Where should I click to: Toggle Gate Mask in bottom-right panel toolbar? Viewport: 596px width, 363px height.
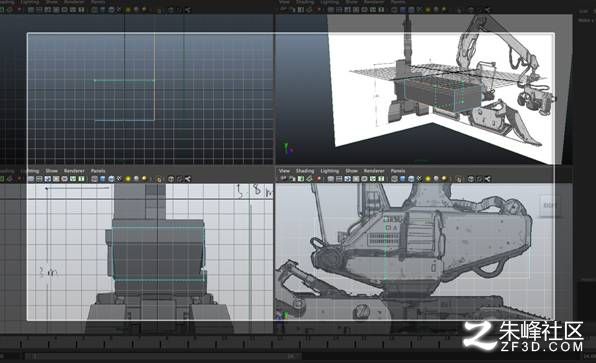pos(356,179)
